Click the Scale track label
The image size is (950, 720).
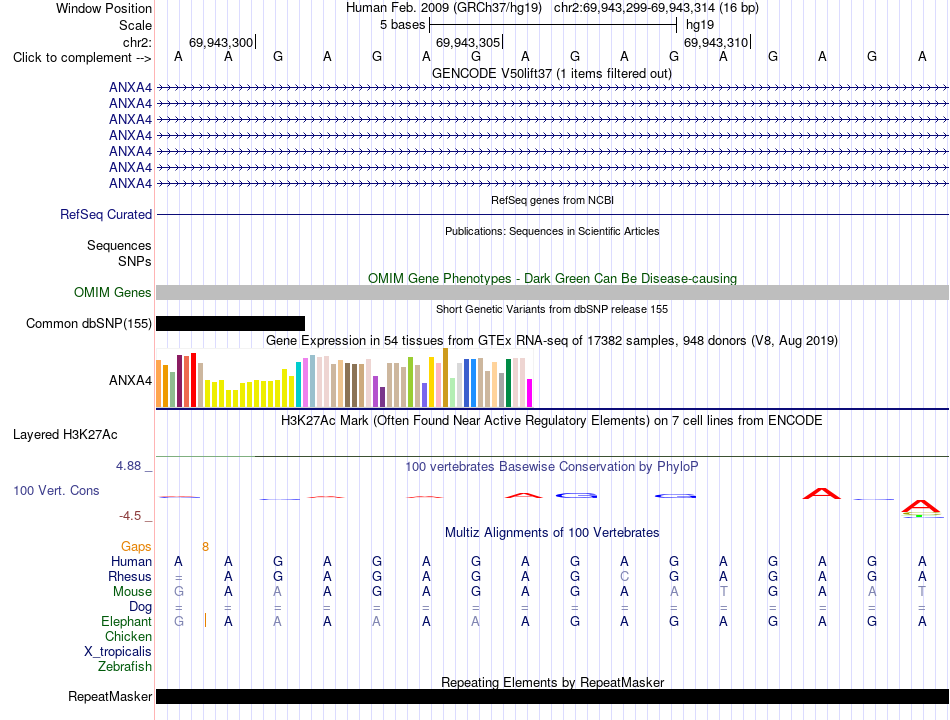[135, 25]
